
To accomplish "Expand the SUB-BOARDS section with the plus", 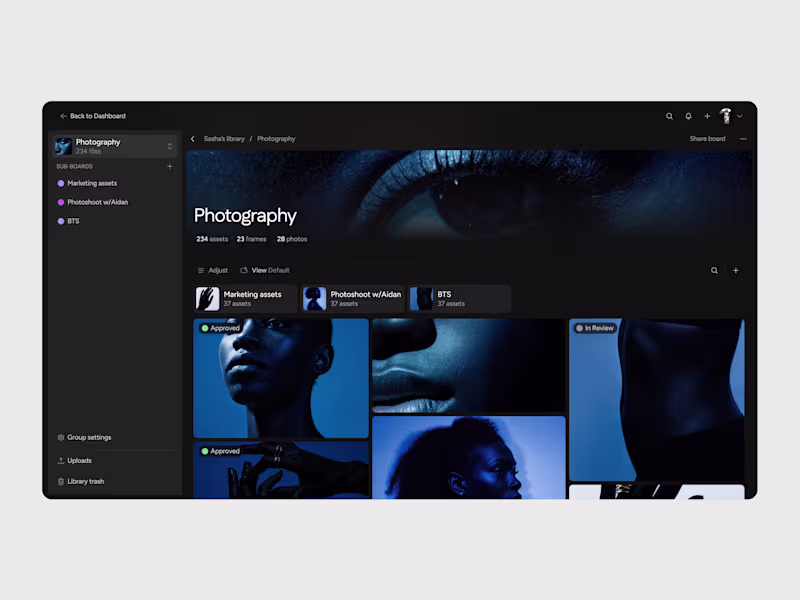I will 170,166.
